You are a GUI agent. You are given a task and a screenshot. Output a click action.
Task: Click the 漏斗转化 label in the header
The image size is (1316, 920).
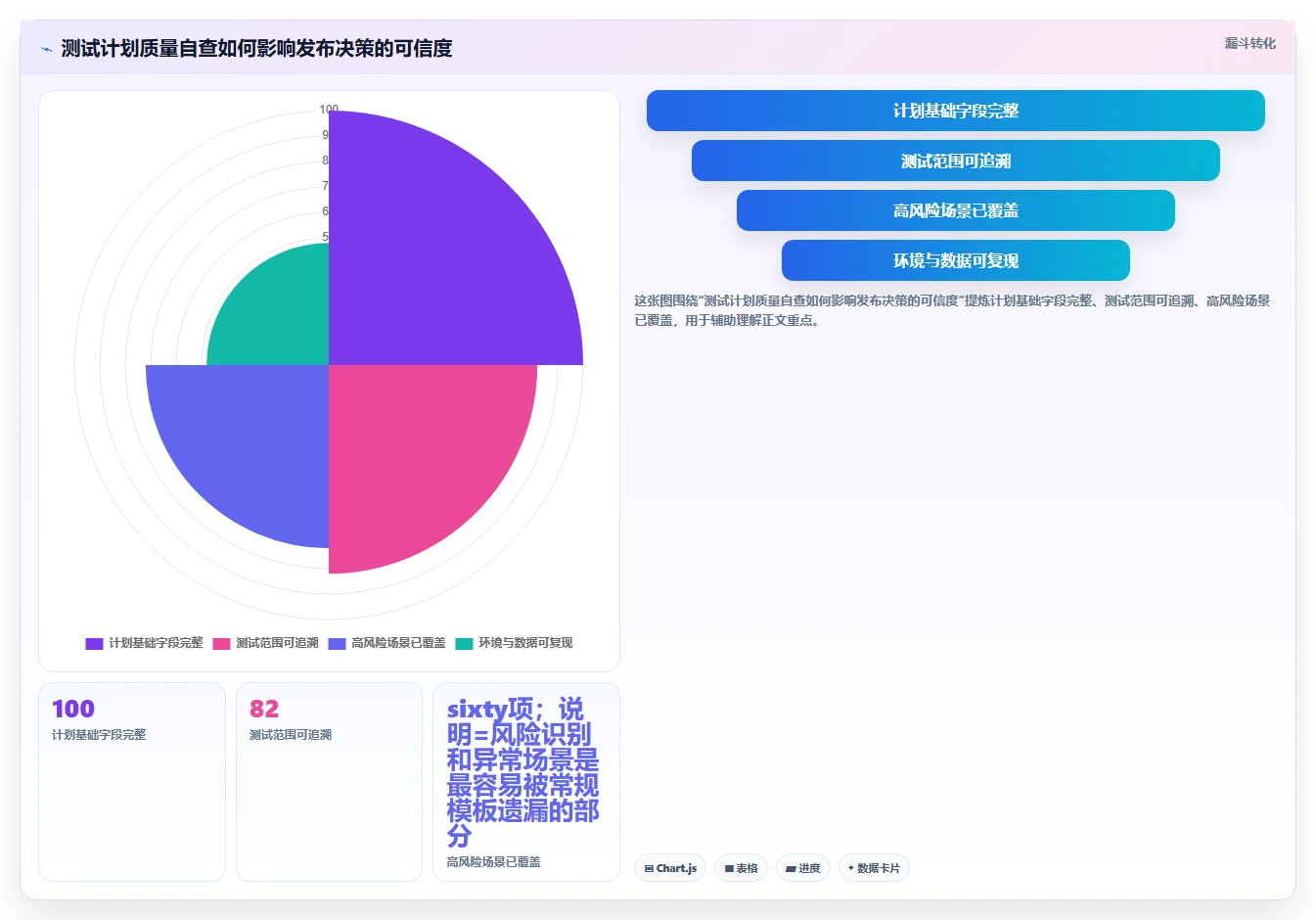pos(1249,43)
